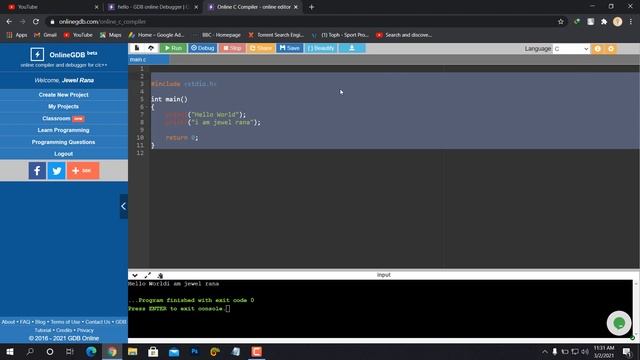640x360 pixels.
Task: Open the FAQ footer link
Action: (25, 322)
